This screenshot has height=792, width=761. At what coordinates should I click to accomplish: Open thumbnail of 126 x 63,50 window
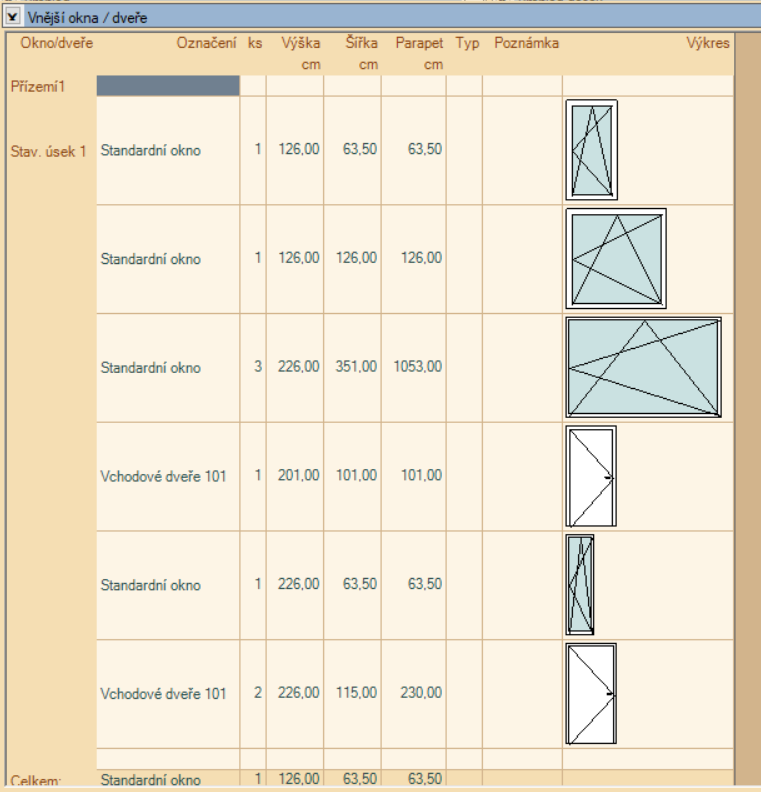coord(592,150)
